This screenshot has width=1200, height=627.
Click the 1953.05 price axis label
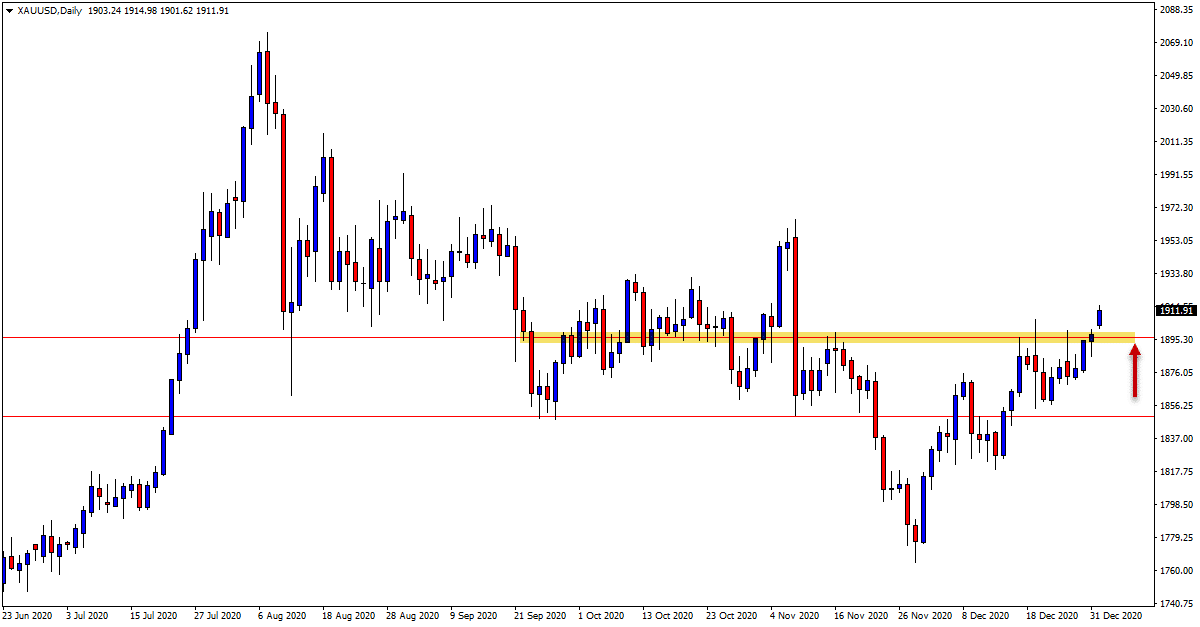coord(1176,241)
